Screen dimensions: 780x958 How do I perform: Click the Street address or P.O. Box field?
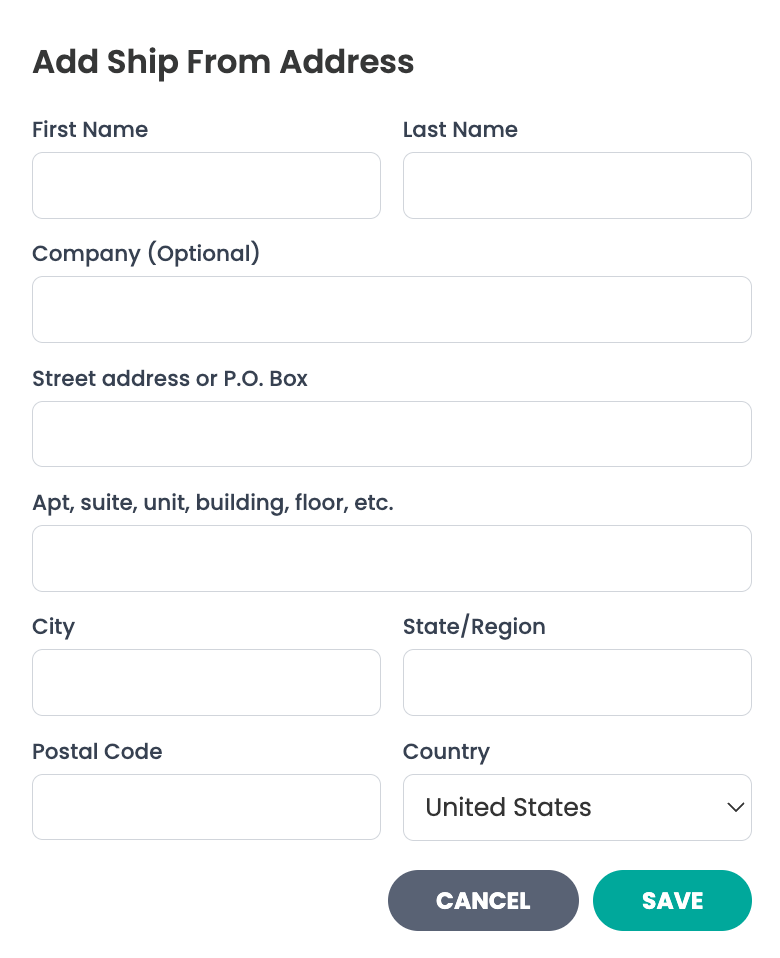(x=391, y=433)
